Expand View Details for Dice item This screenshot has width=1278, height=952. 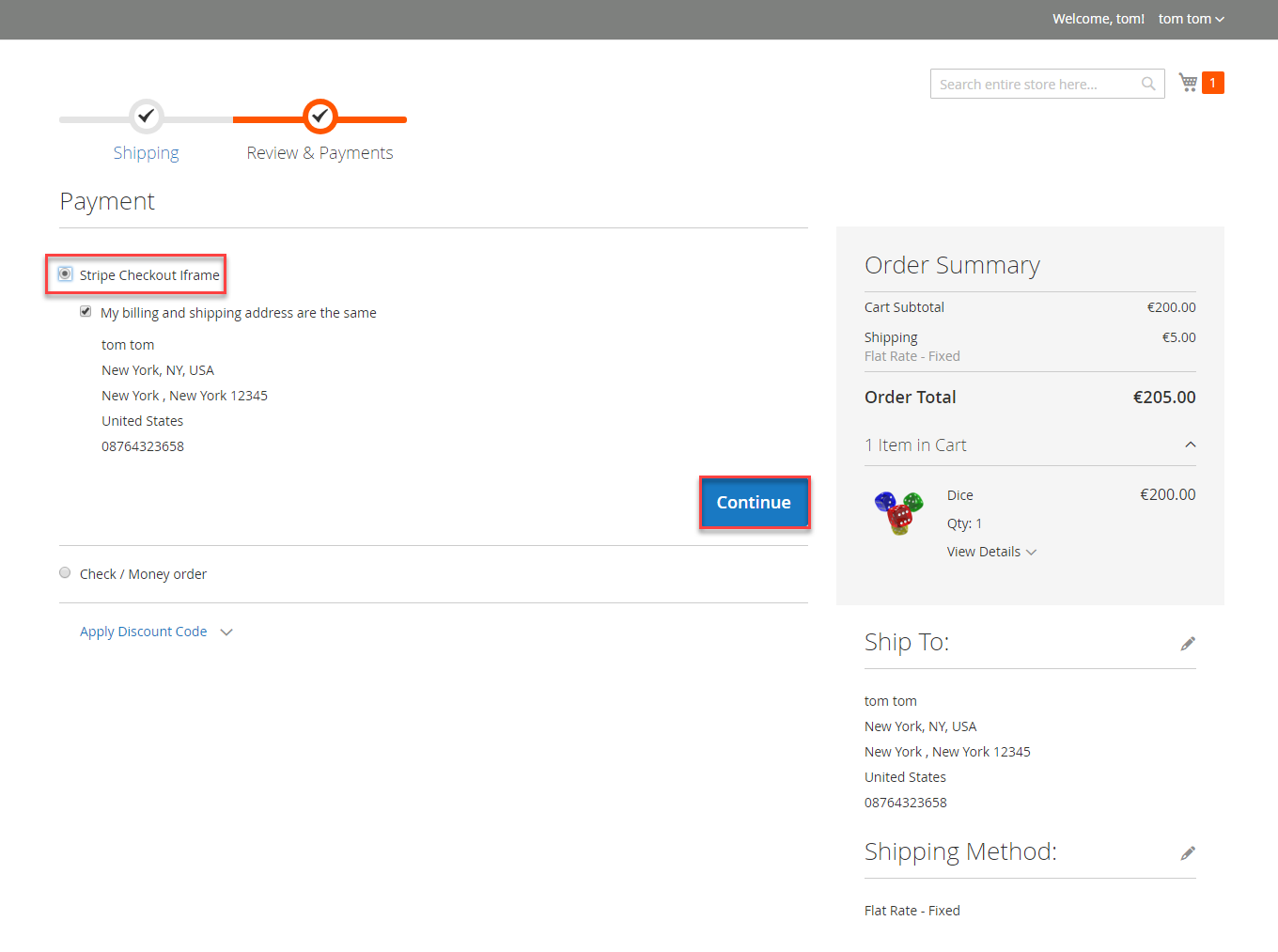coord(990,552)
